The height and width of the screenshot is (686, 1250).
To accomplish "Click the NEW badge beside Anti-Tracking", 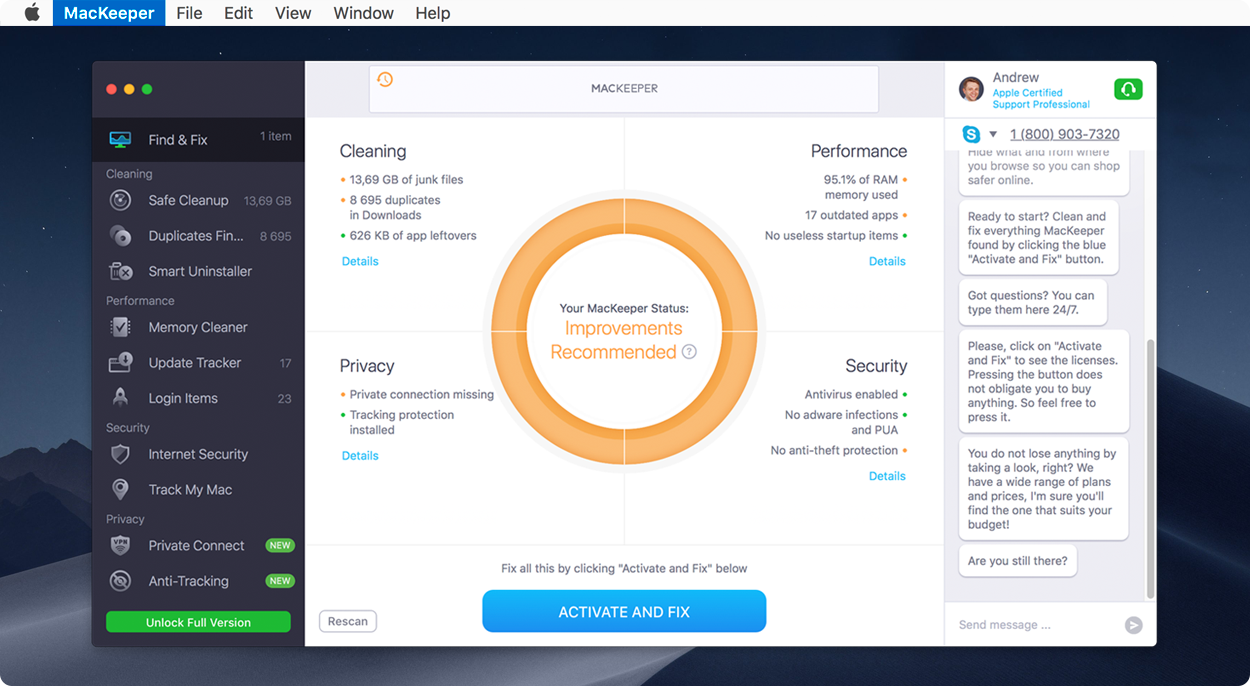I will 280,581.
